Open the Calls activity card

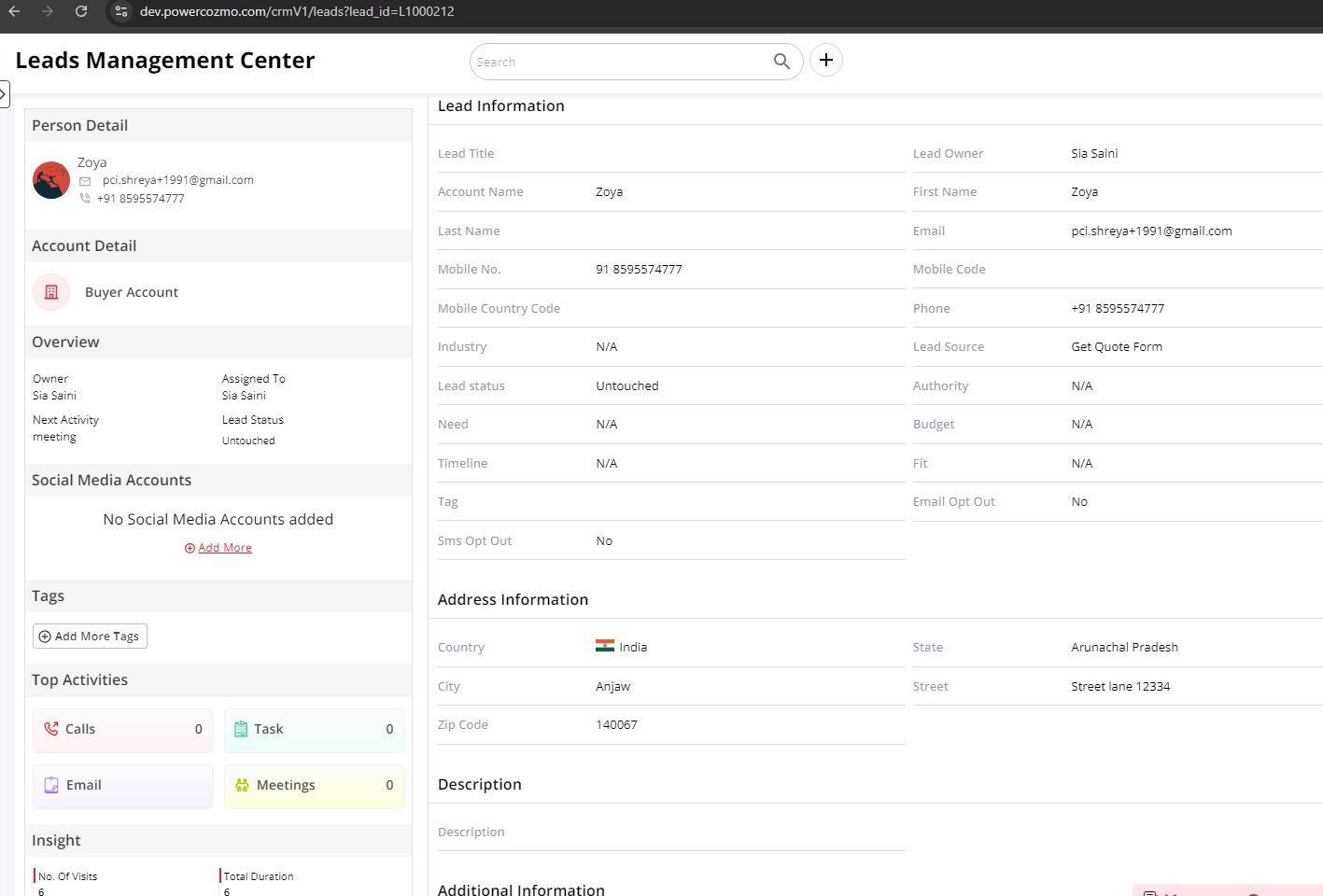click(x=122, y=730)
